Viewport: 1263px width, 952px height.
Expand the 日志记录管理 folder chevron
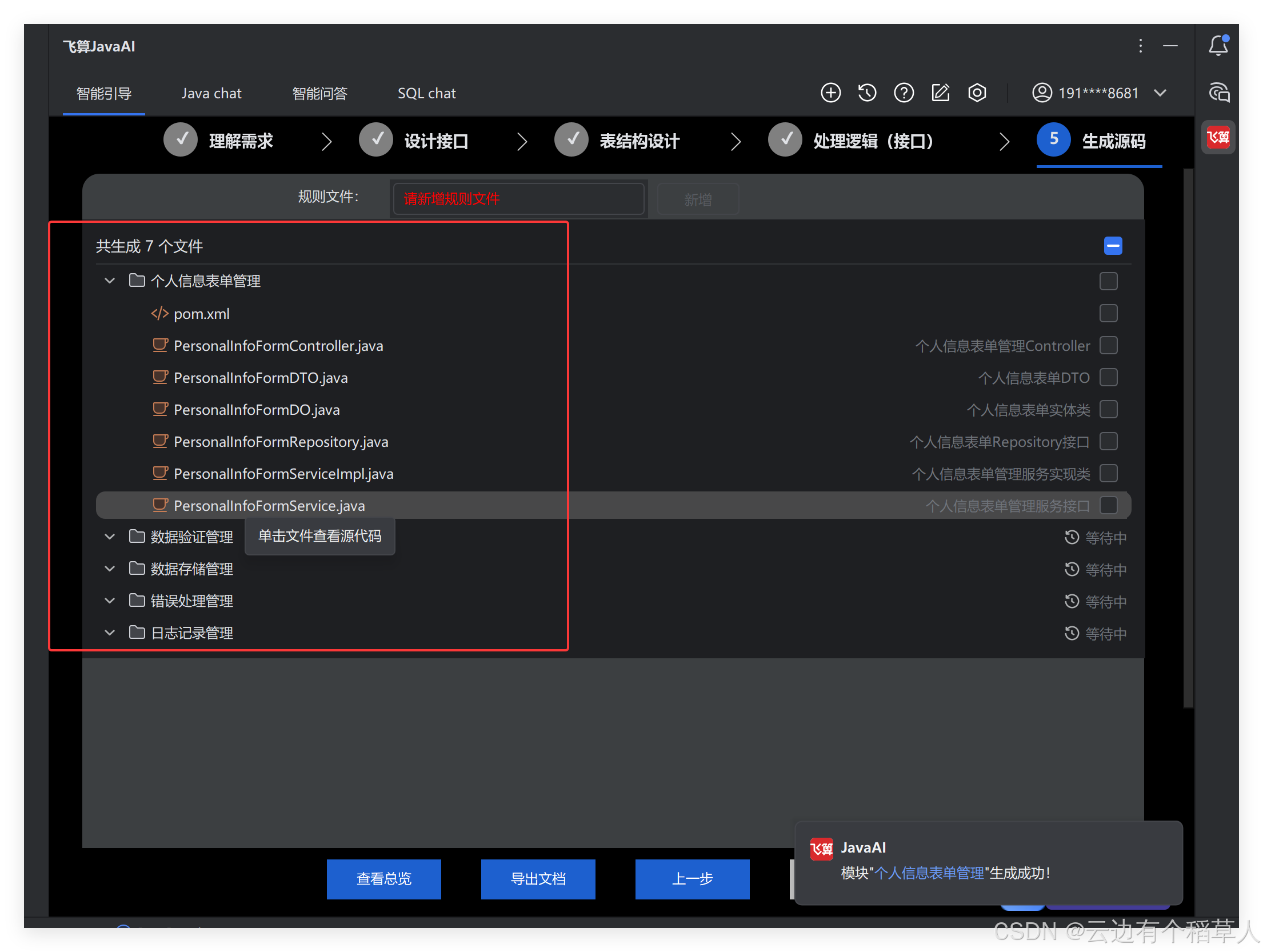coord(110,633)
